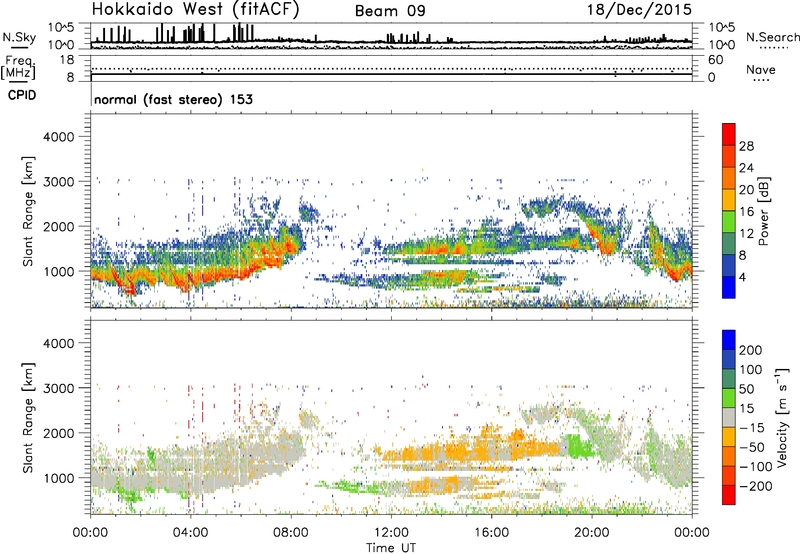Click the 'Time UT' axis title

click(391, 548)
